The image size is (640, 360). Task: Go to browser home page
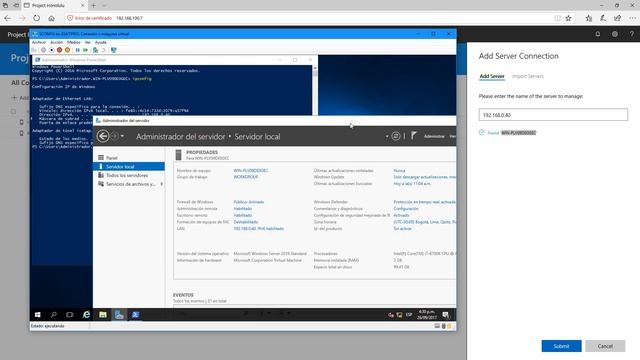[51, 18]
